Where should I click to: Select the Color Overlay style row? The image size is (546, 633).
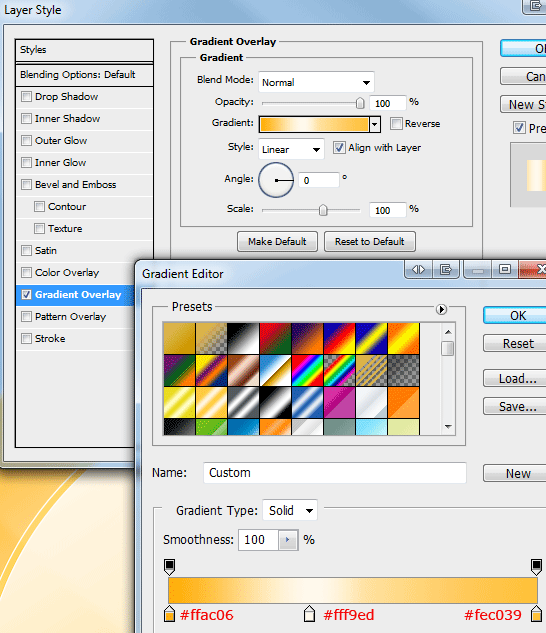pos(76,272)
